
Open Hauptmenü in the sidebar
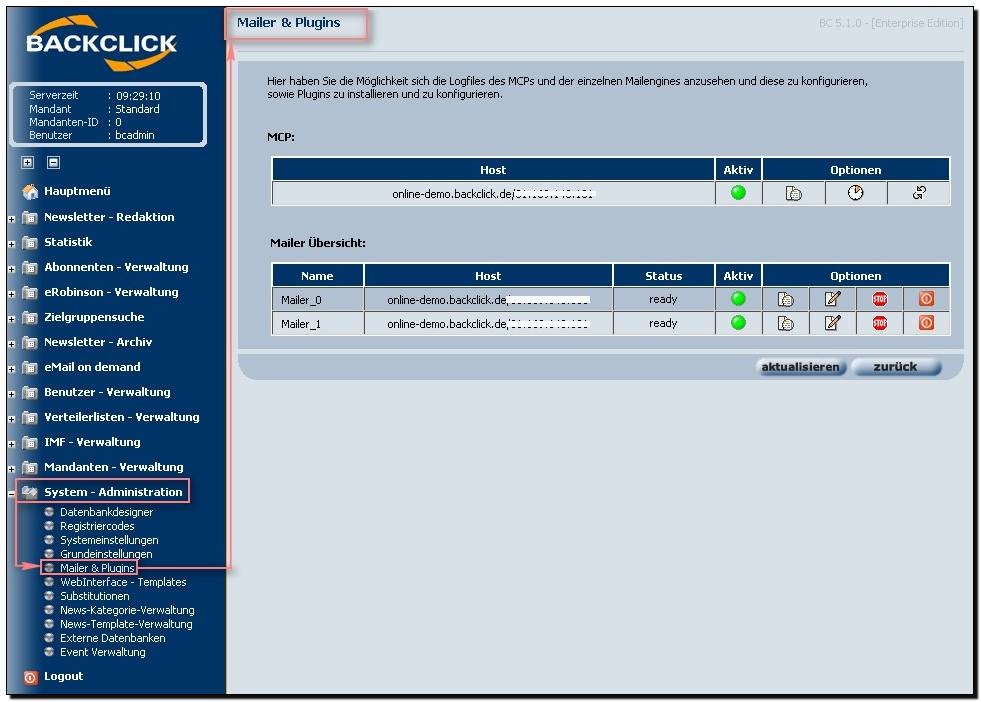[x=77, y=191]
